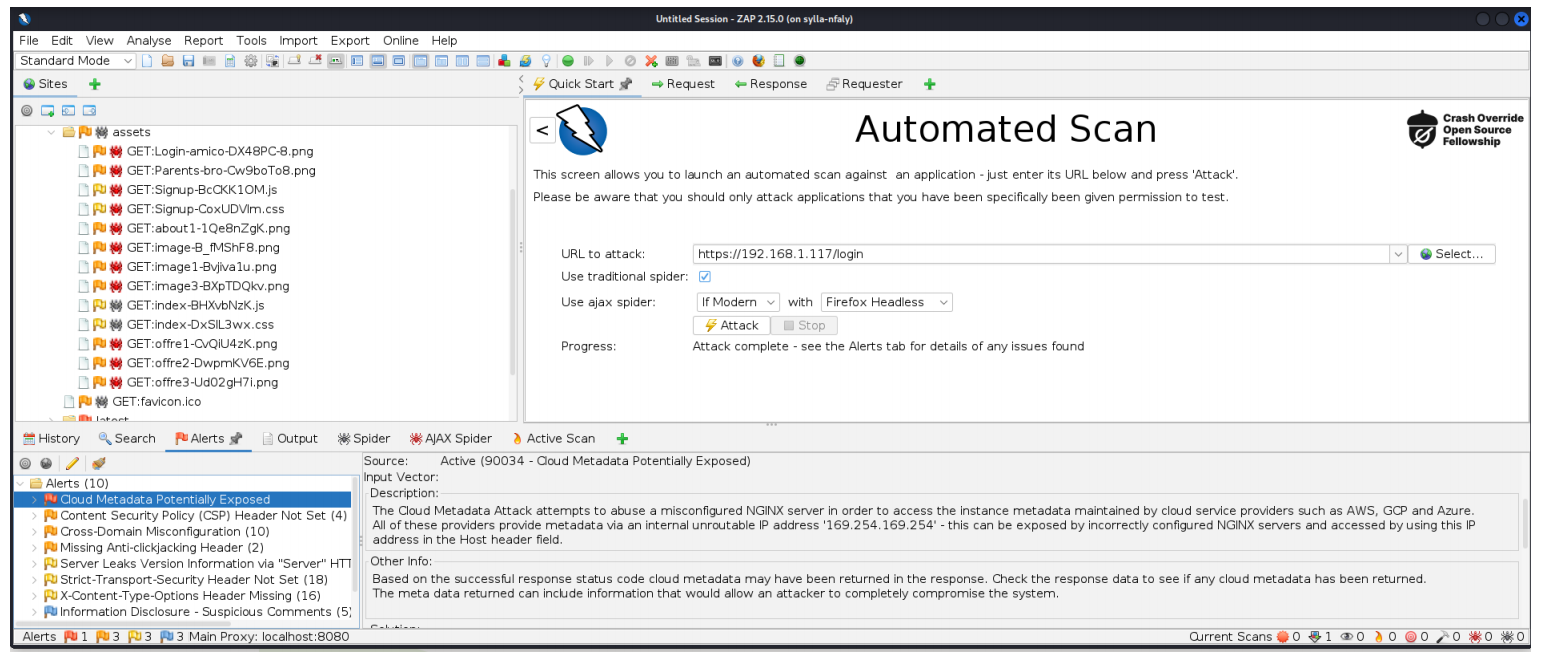Click the Attack button
The image size is (1542, 656).
[731, 325]
